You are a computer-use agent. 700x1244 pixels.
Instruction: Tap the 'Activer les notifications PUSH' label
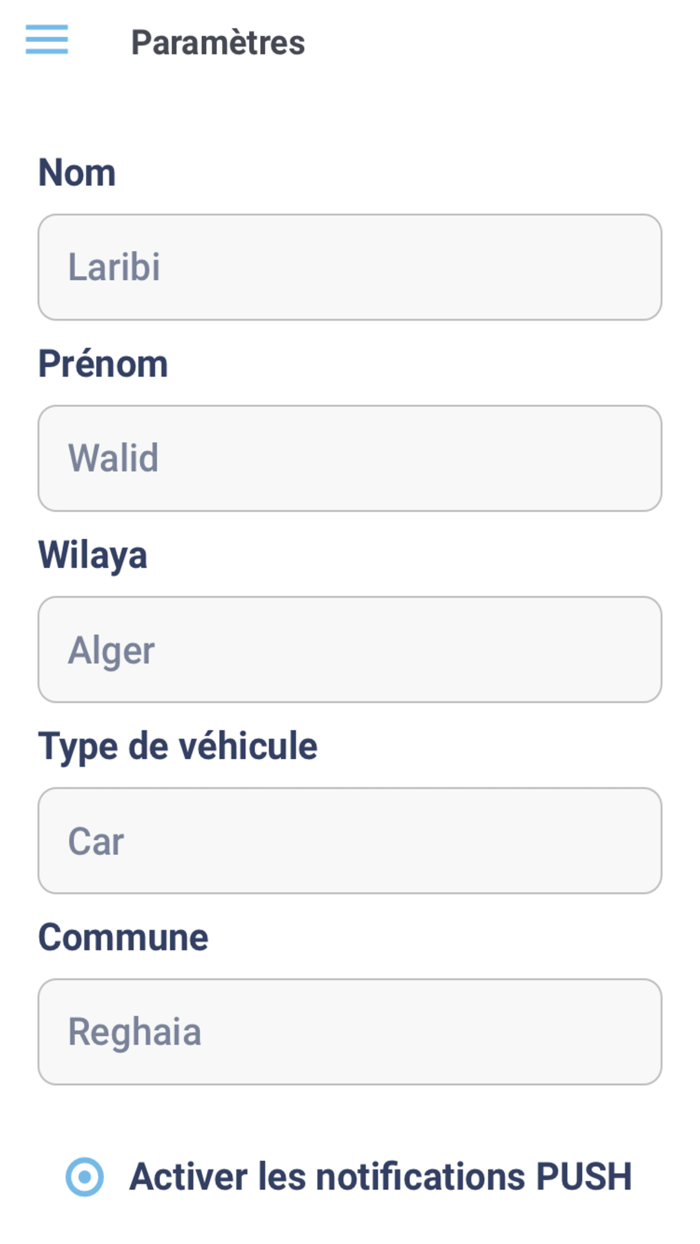(380, 1177)
